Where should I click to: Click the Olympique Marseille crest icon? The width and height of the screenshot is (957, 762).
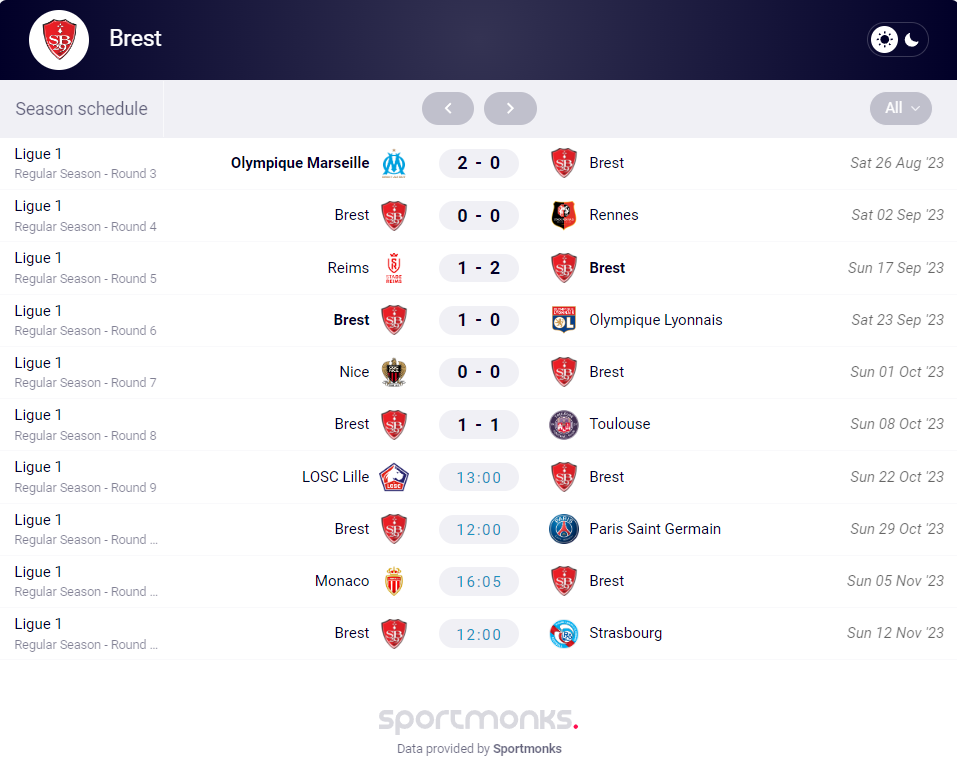click(x=394, y=163)
